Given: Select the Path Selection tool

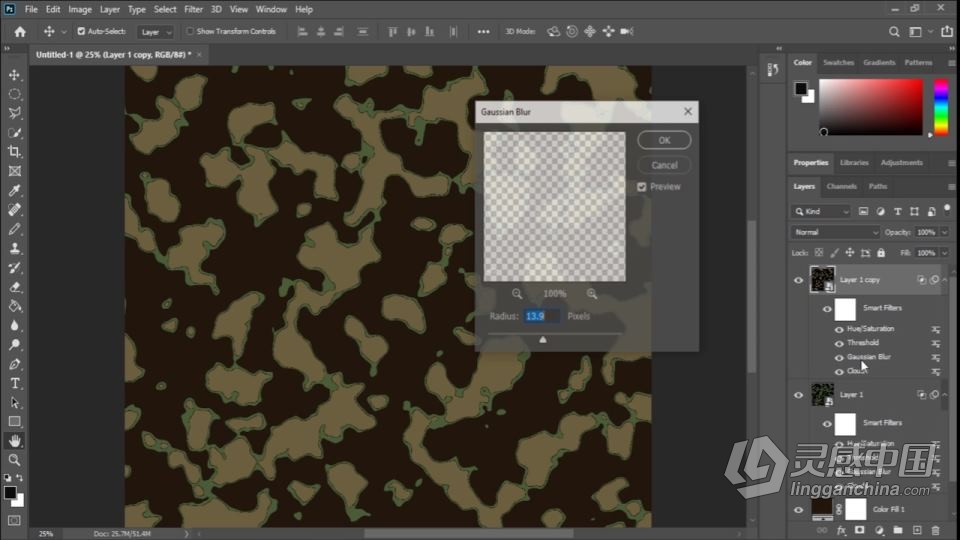Looking at the screenshot, I should point(15,403).
